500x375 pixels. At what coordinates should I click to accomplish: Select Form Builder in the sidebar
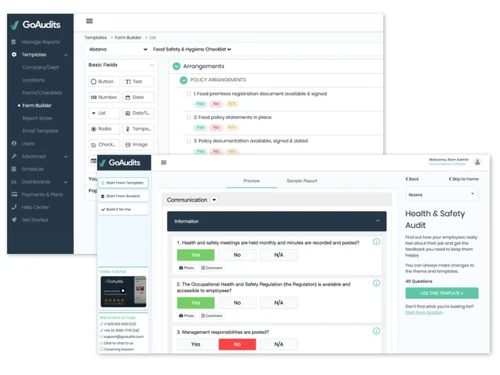click(x=37, y=105)
